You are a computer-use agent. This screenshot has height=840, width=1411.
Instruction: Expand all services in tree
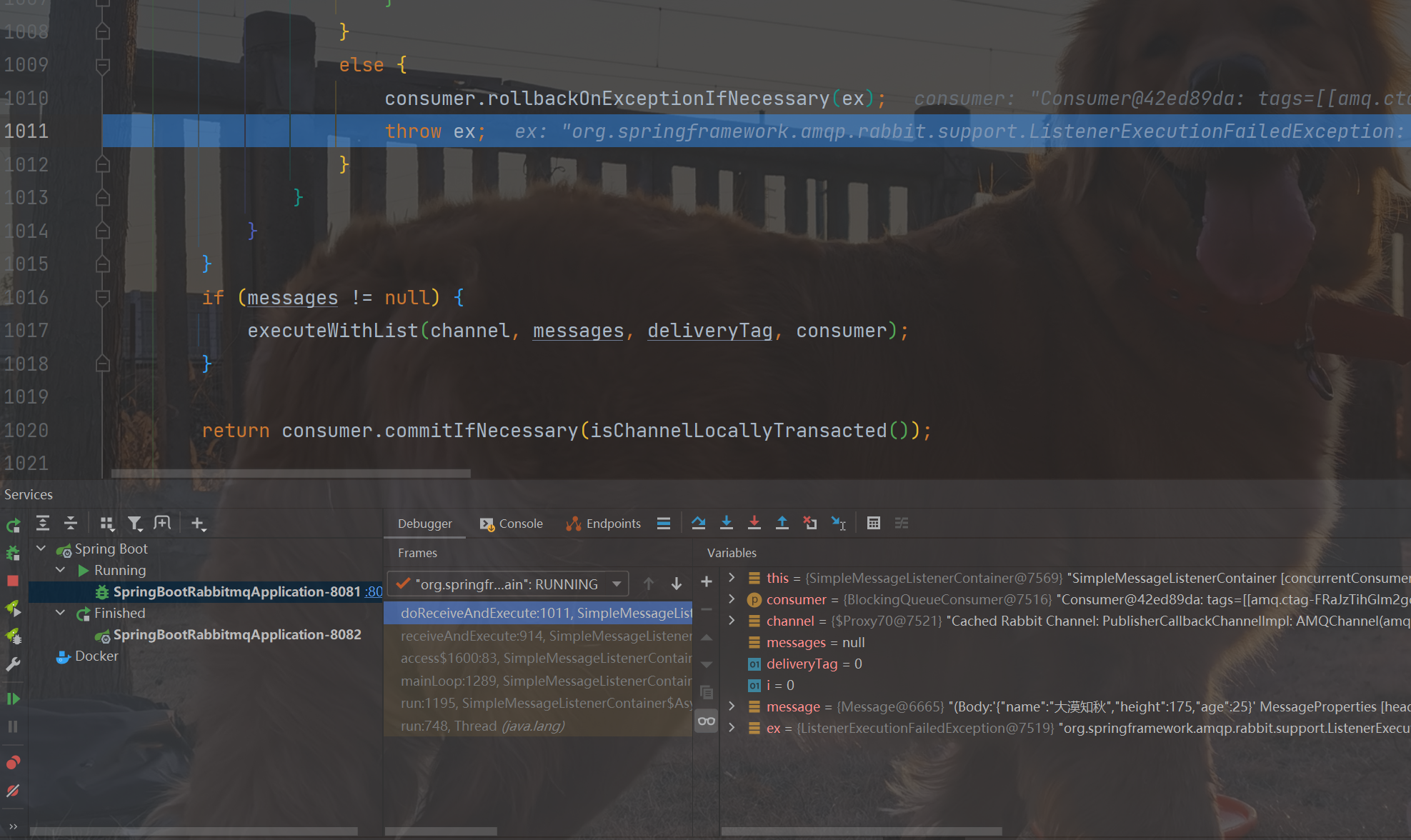click(43, 524)
